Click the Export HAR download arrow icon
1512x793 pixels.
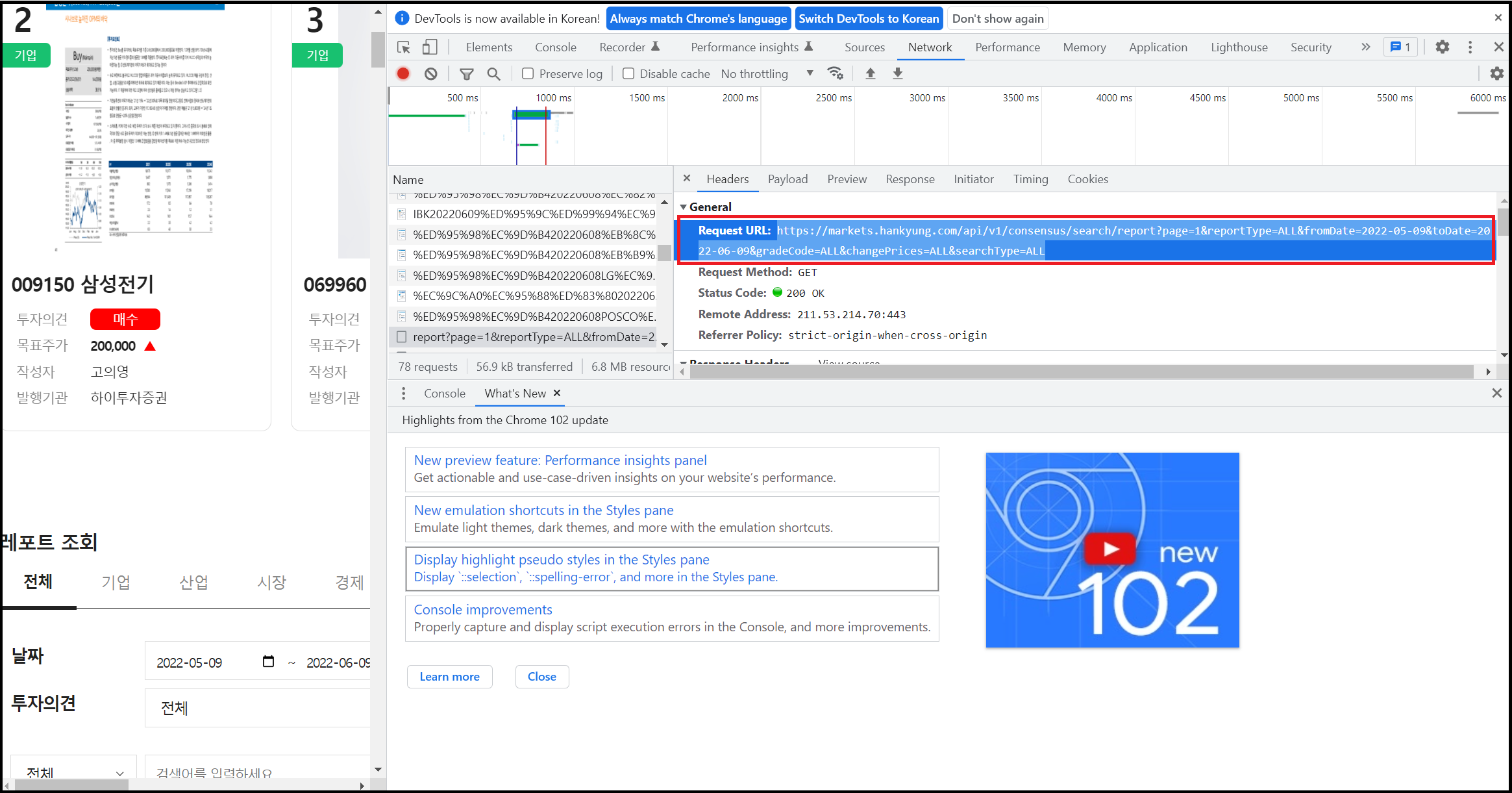click(x=898, y=73)
